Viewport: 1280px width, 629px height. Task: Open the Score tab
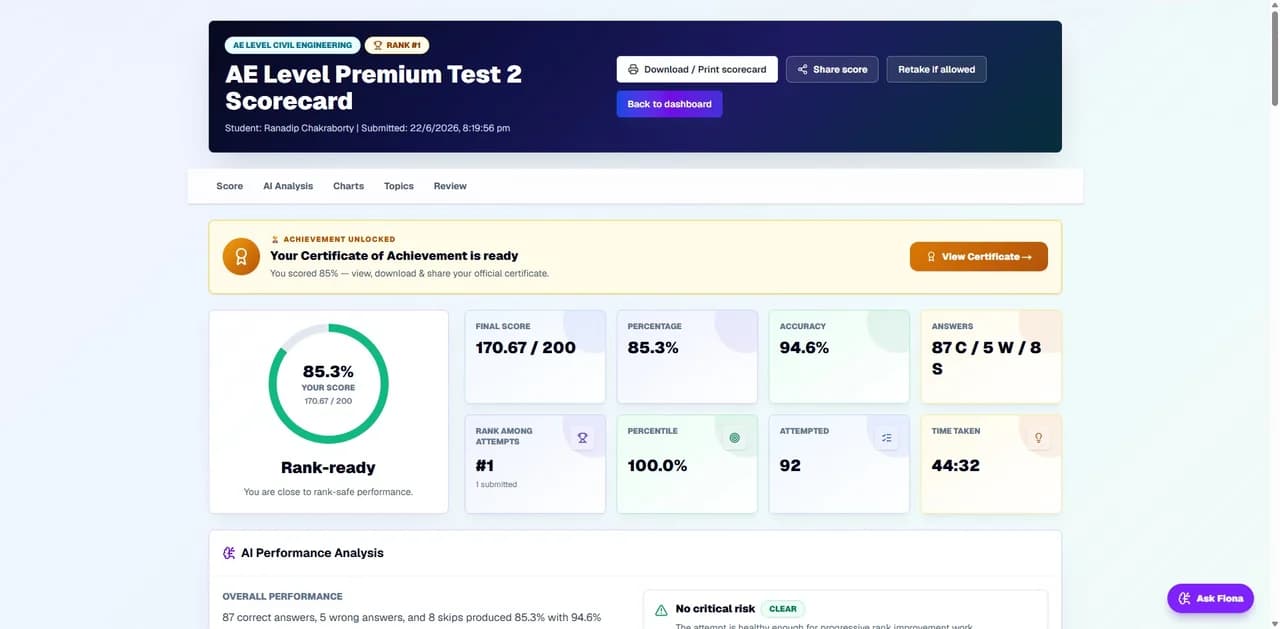(230, 186)
